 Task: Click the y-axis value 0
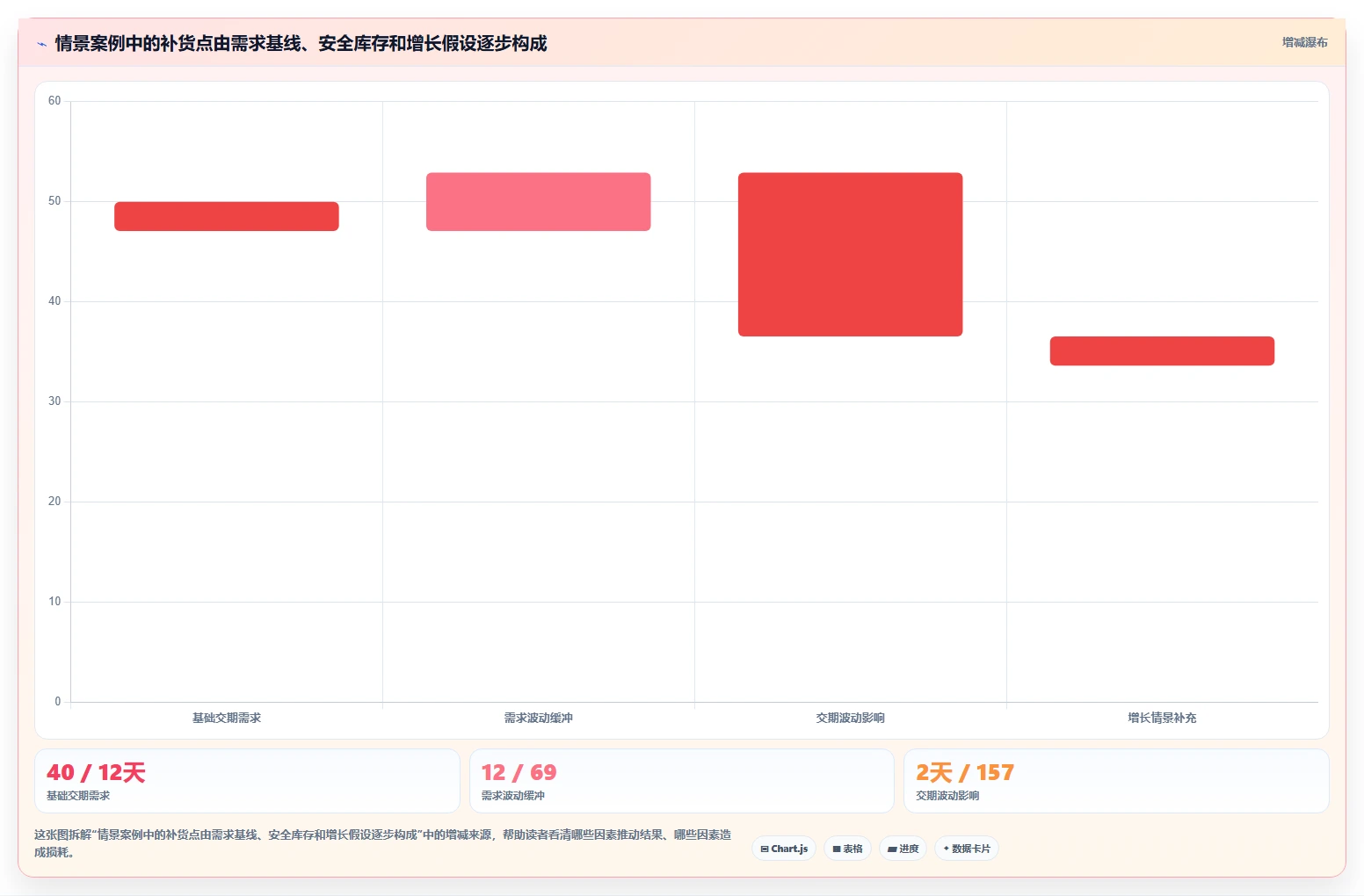pyautogui.click(x=58, y=702)
